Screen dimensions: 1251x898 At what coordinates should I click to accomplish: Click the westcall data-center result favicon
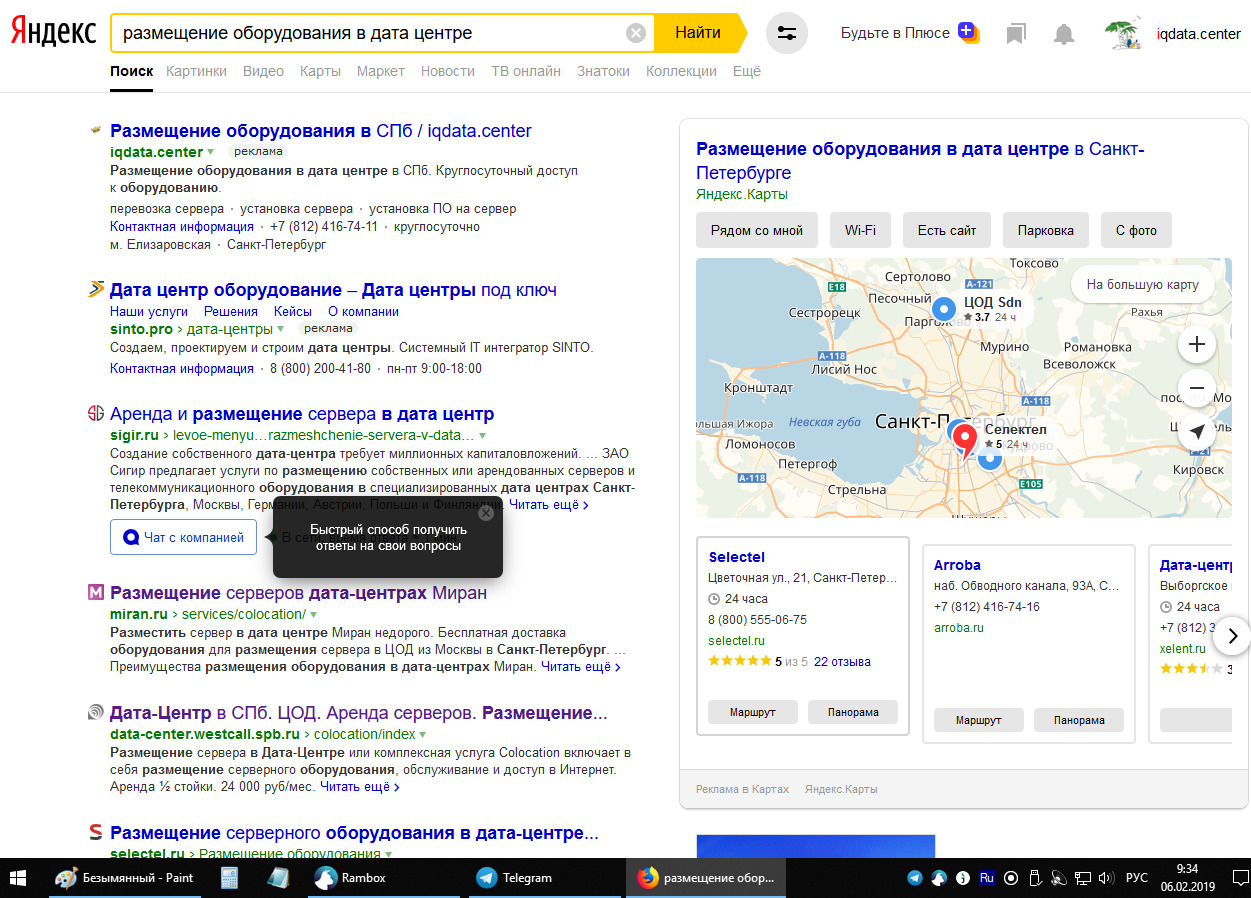coord(96,713)
